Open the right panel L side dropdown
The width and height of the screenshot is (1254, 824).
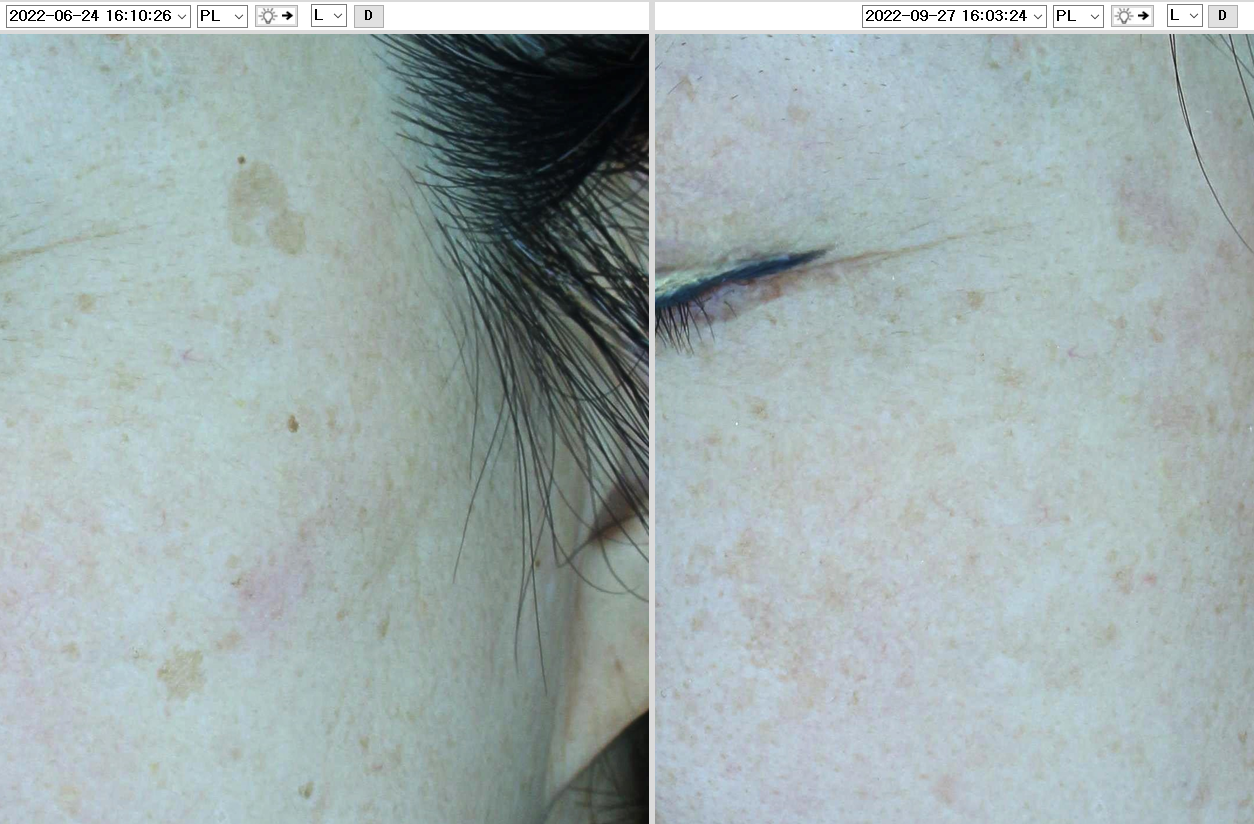[x=1184, y=16]
